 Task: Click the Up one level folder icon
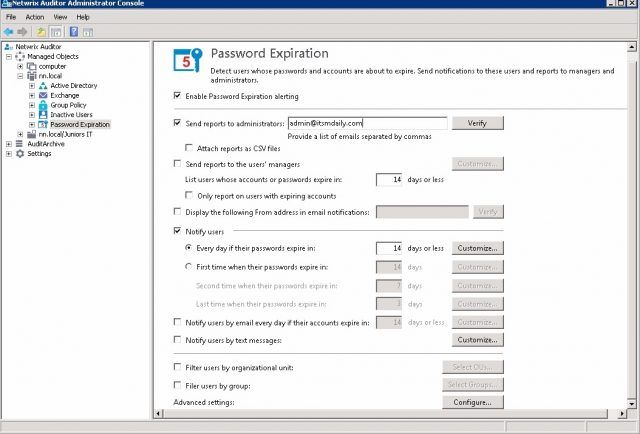[41, 32]
